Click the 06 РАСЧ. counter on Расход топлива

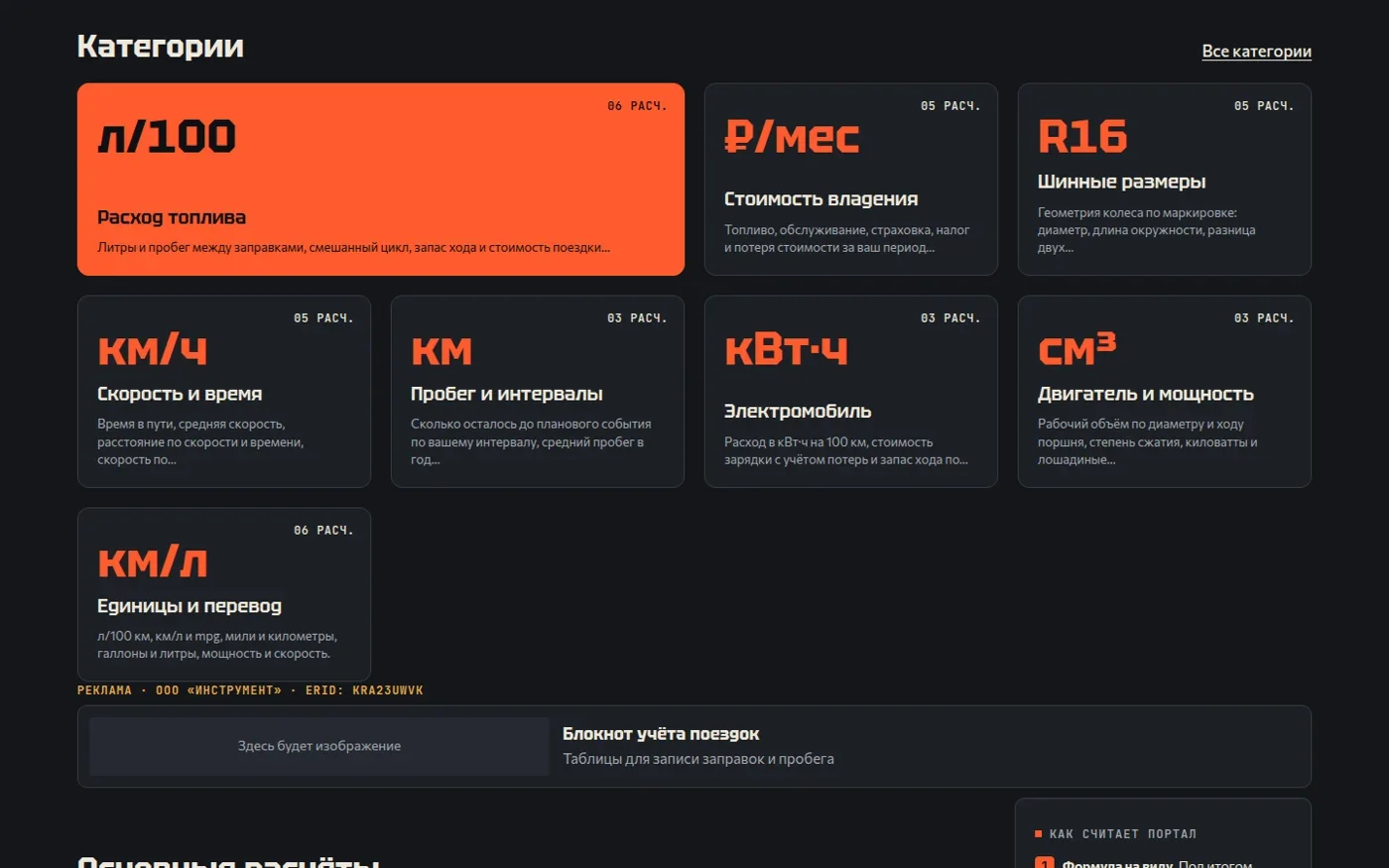pyautogui.click(x=637, y=106)
